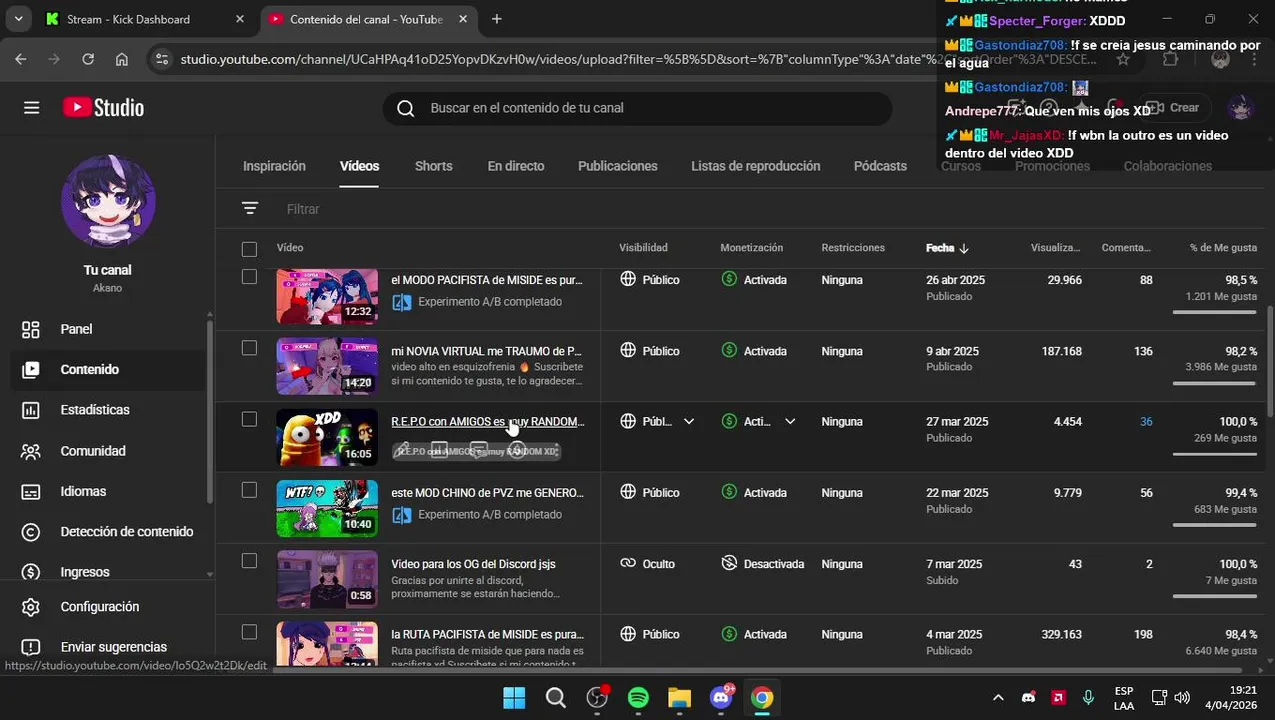Expand visibility dropdown on R.E.P.O row
1275x720 pixels.
tap(688, 422)
